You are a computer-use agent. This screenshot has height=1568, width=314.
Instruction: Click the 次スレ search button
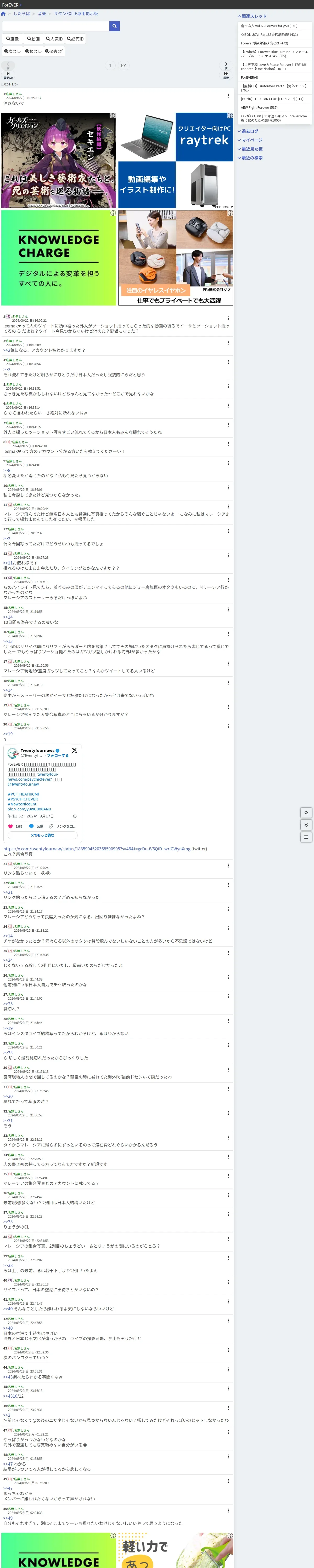(12, 51)
